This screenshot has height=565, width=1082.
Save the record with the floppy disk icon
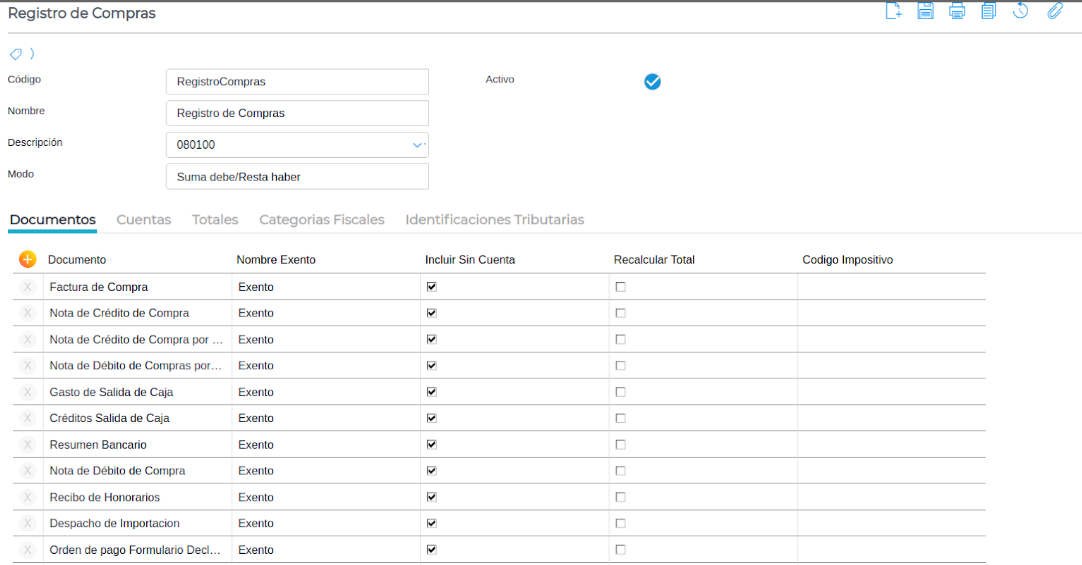[x=926, y=11]
